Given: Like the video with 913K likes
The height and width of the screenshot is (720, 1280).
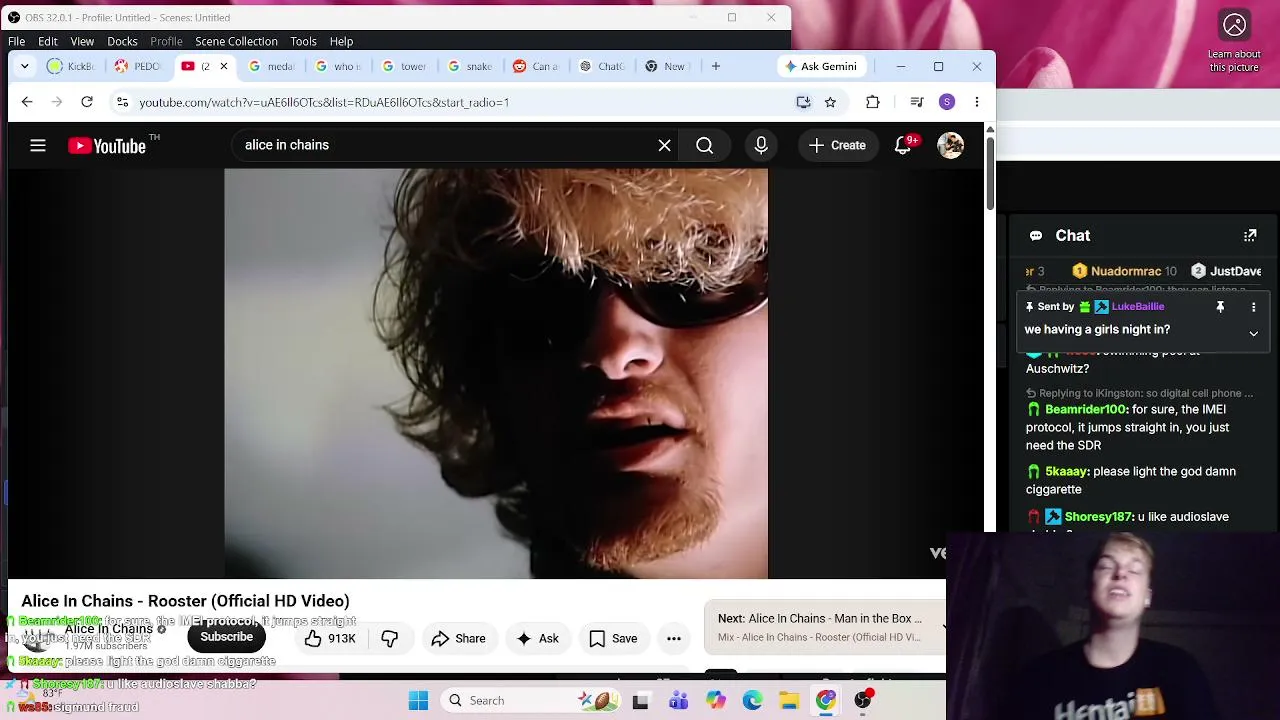Looking at the screenshot, I should tap(331, 638).
